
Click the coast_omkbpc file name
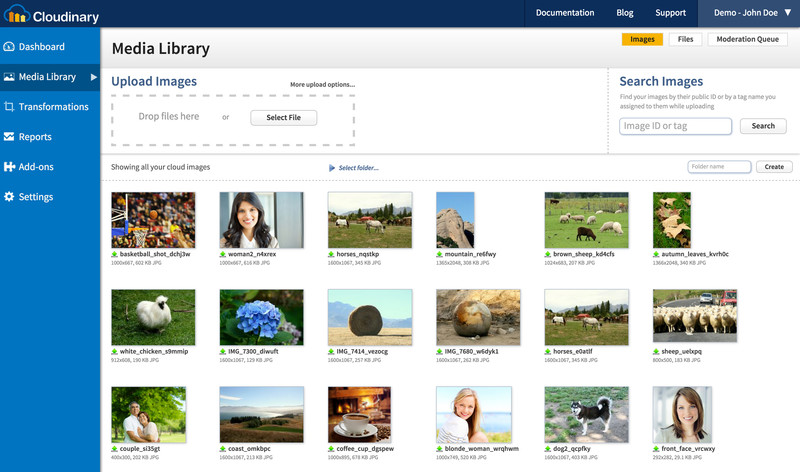coord(249,449)
